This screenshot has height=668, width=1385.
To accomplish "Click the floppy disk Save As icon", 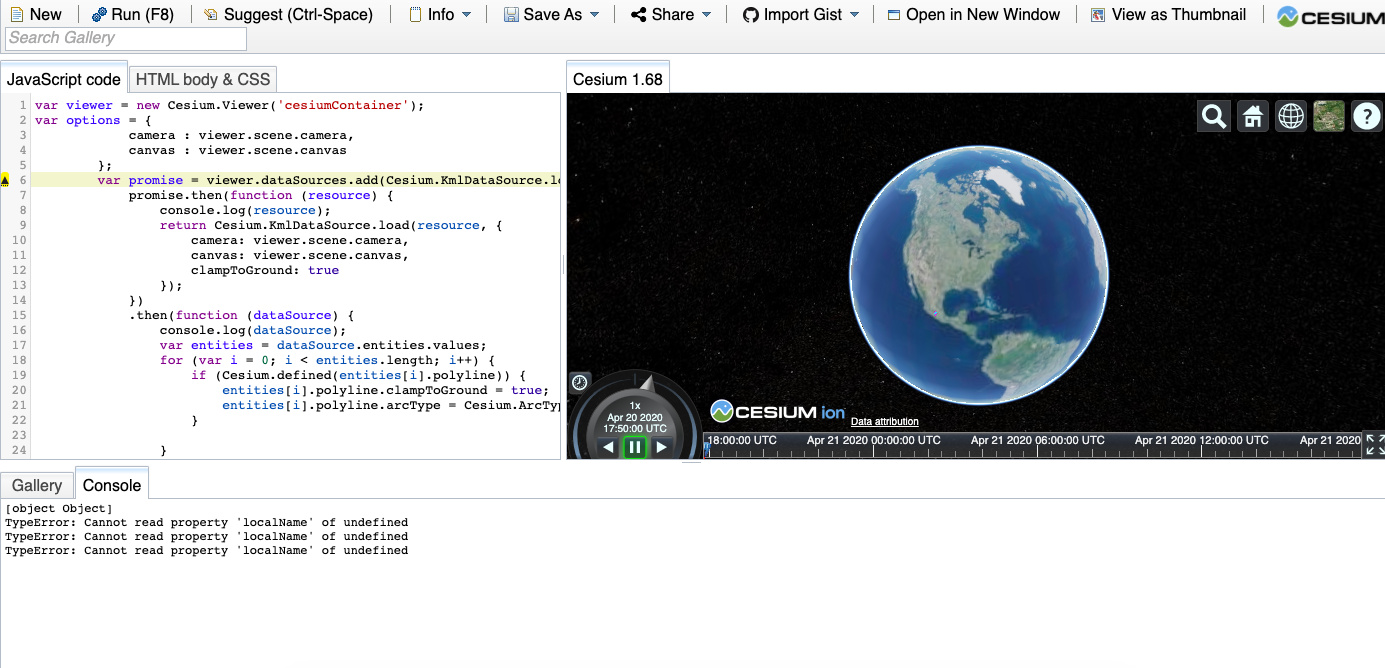I will tap(511, 15).
